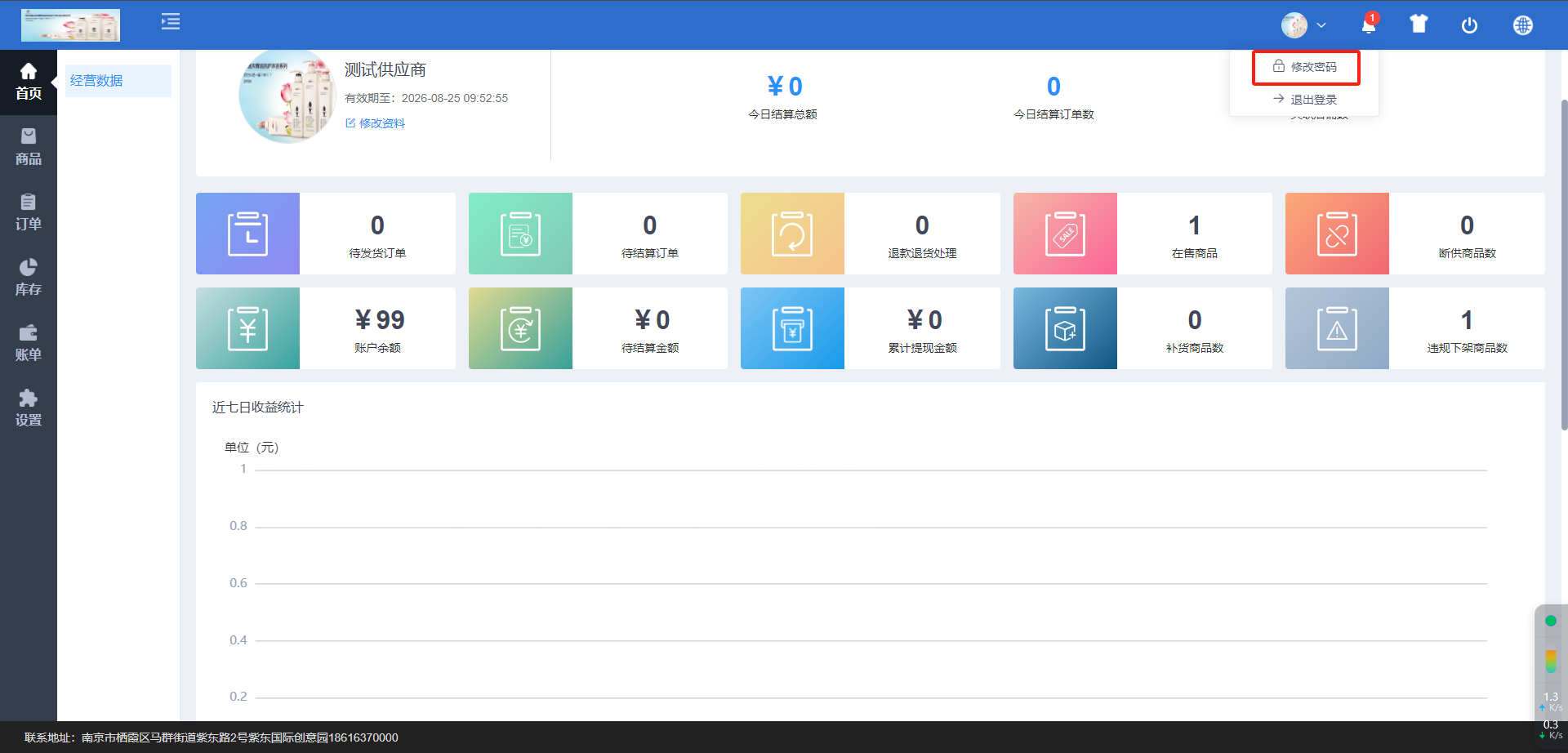Expand the user avatar dropdown arrow
The height and width of the screenshot is (753, 1568).
tap(1321, 25)
